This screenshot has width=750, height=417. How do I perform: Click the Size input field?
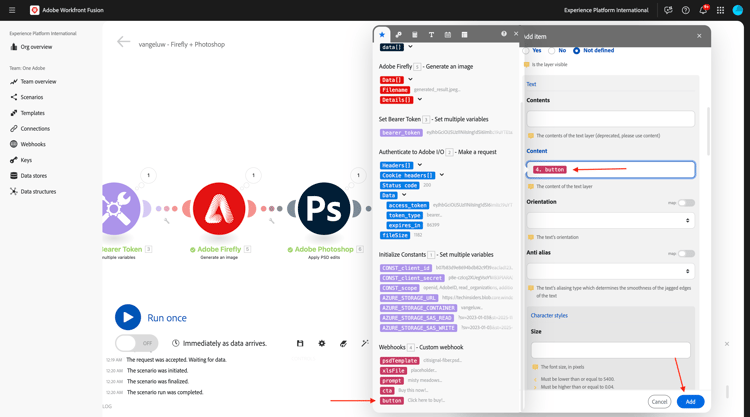(x=610, y=350)
